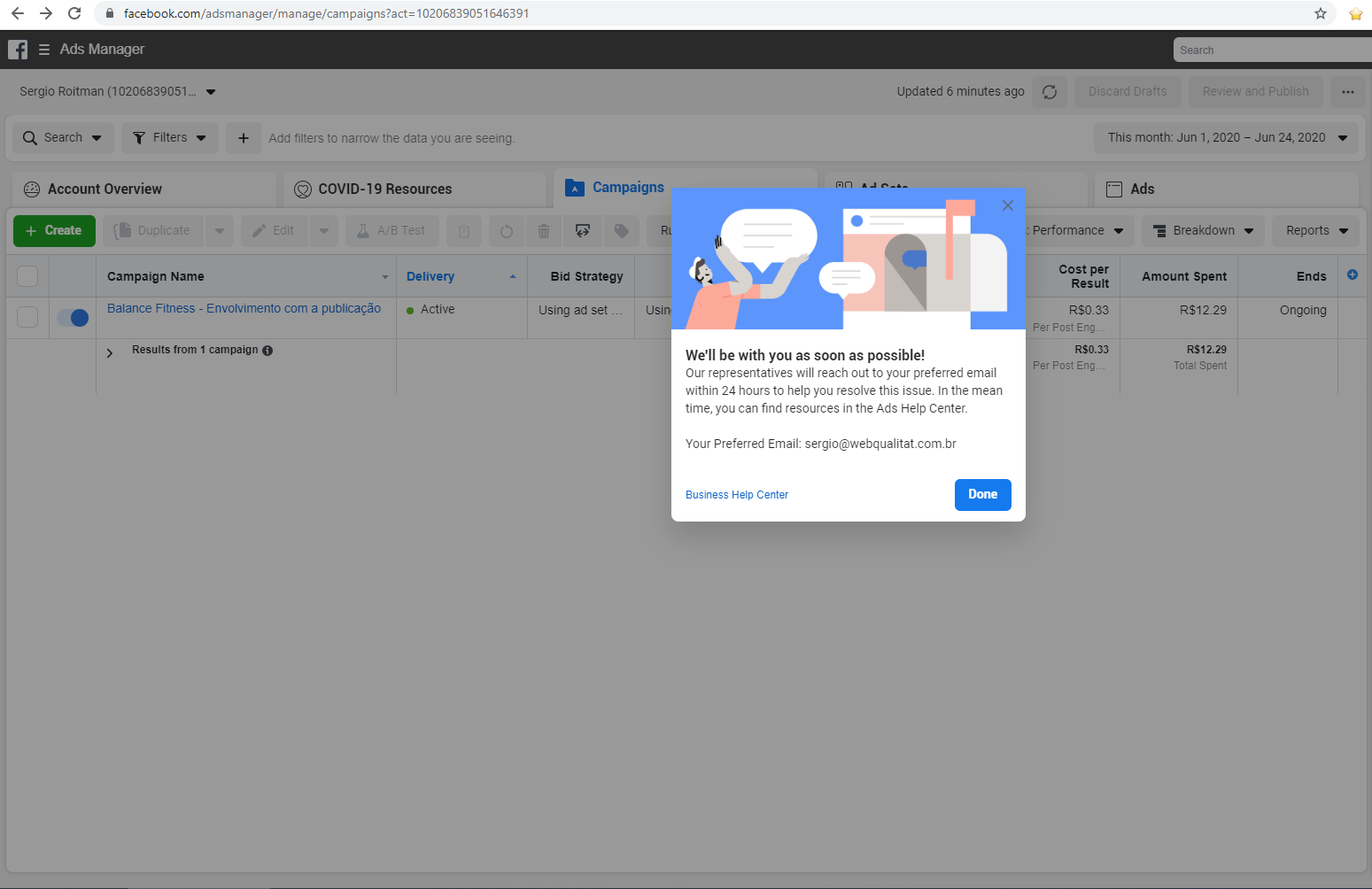Open the Ads Manager hamburger menu
The height and width of the screenshot is (889, 1372).
pyautogui.click(x=43, y=50)
